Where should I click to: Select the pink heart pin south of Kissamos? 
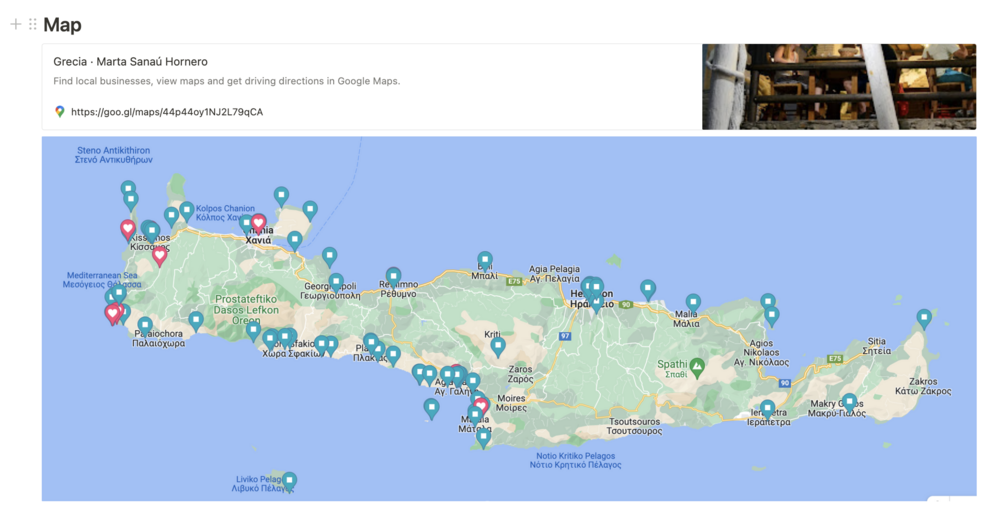pos(160,256)
